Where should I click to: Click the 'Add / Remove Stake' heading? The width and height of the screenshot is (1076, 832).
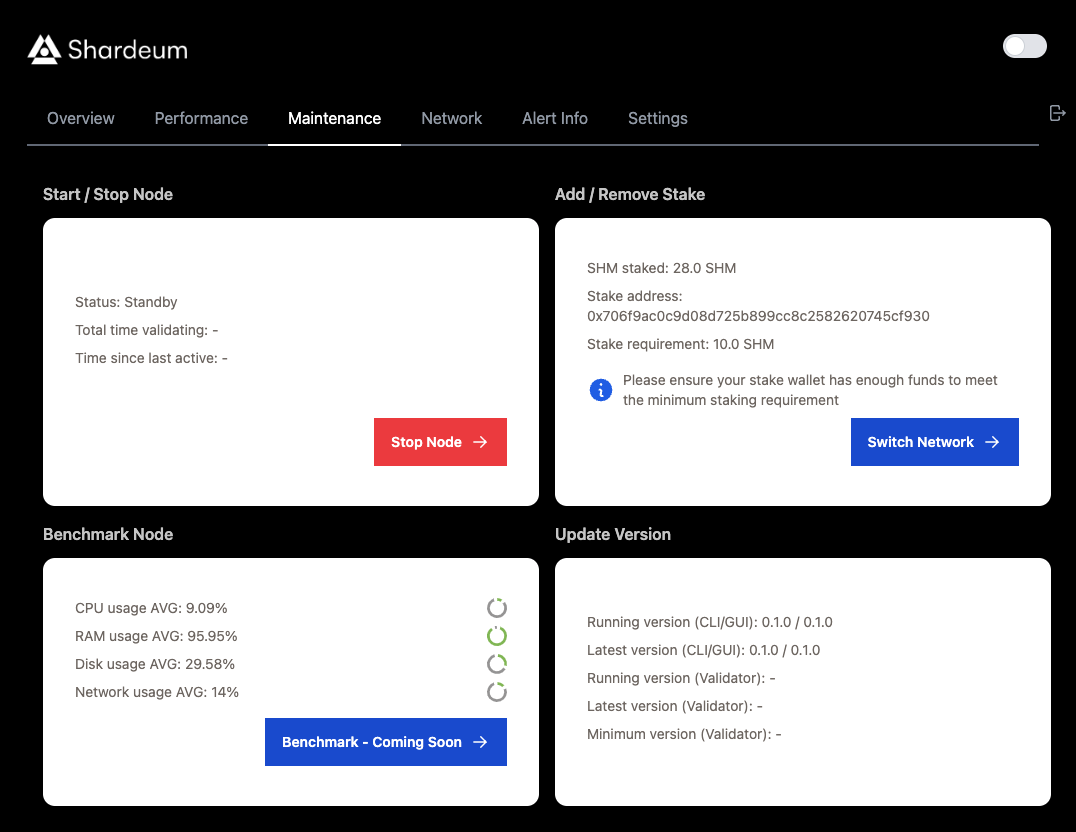(630, 195)
